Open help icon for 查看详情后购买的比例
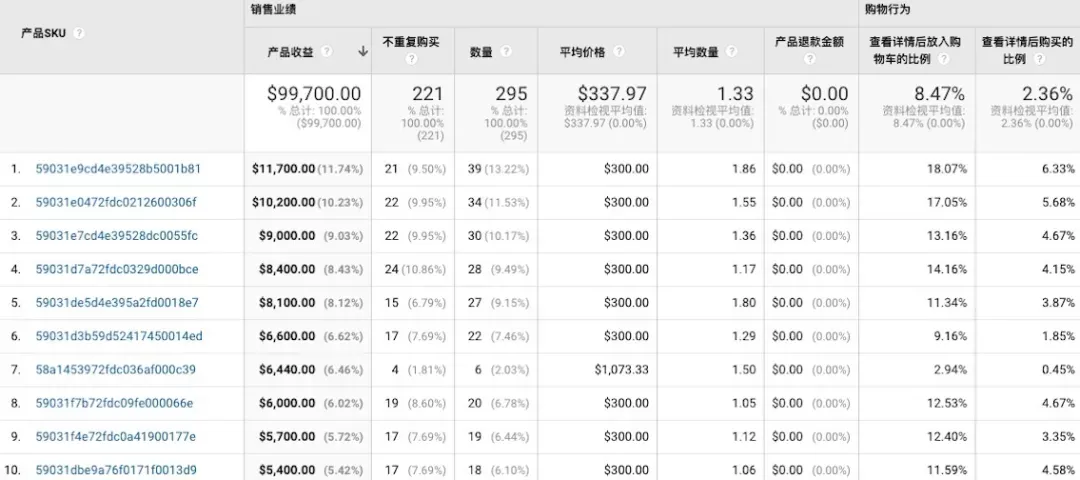 click(1039, 59)
